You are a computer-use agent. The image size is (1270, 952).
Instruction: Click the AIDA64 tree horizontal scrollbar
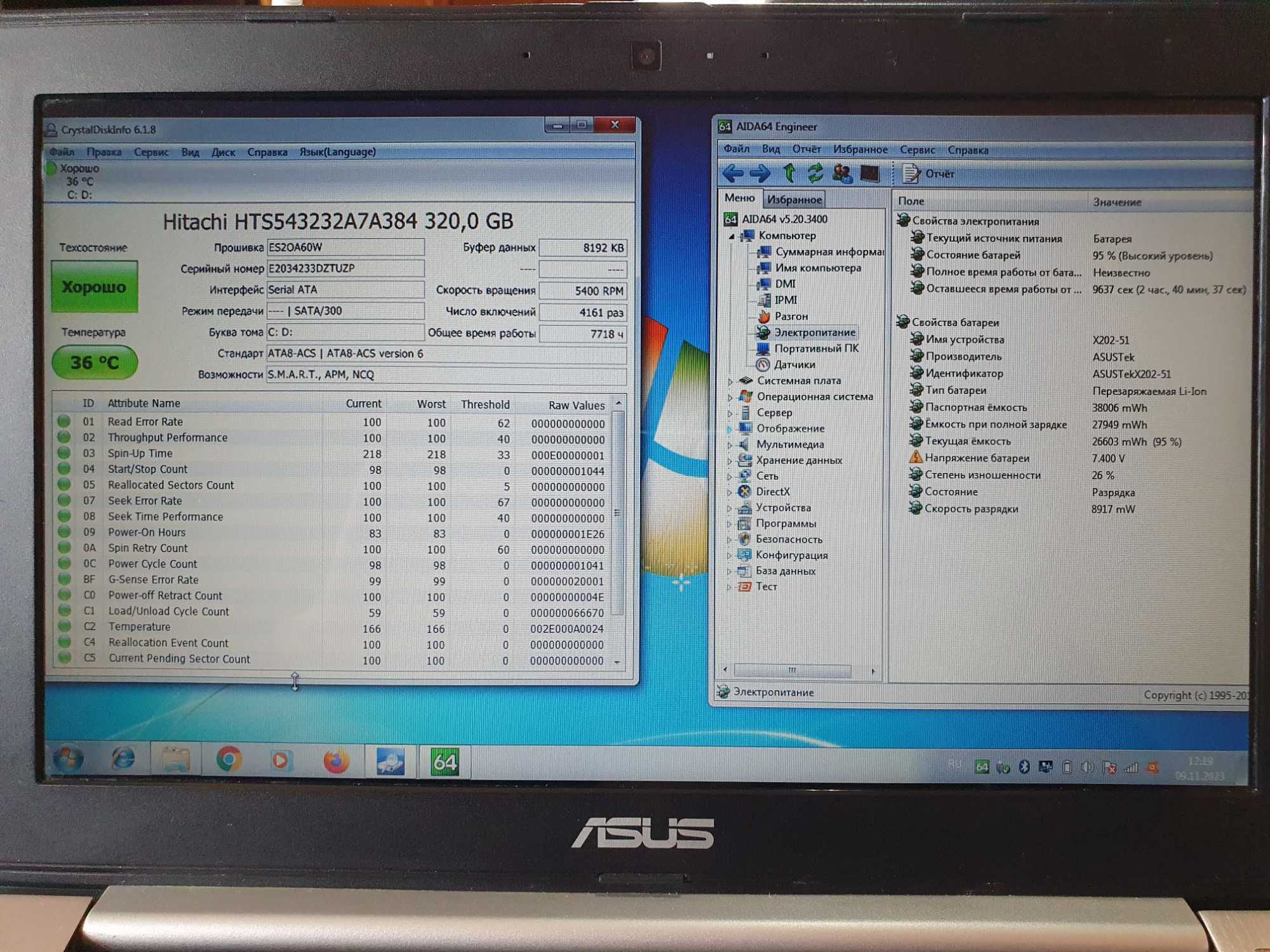click(x=799, y=670)
